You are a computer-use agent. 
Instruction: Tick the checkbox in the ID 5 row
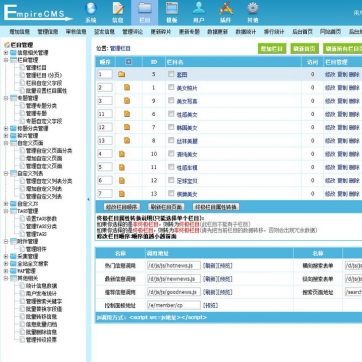pos(171,74)
